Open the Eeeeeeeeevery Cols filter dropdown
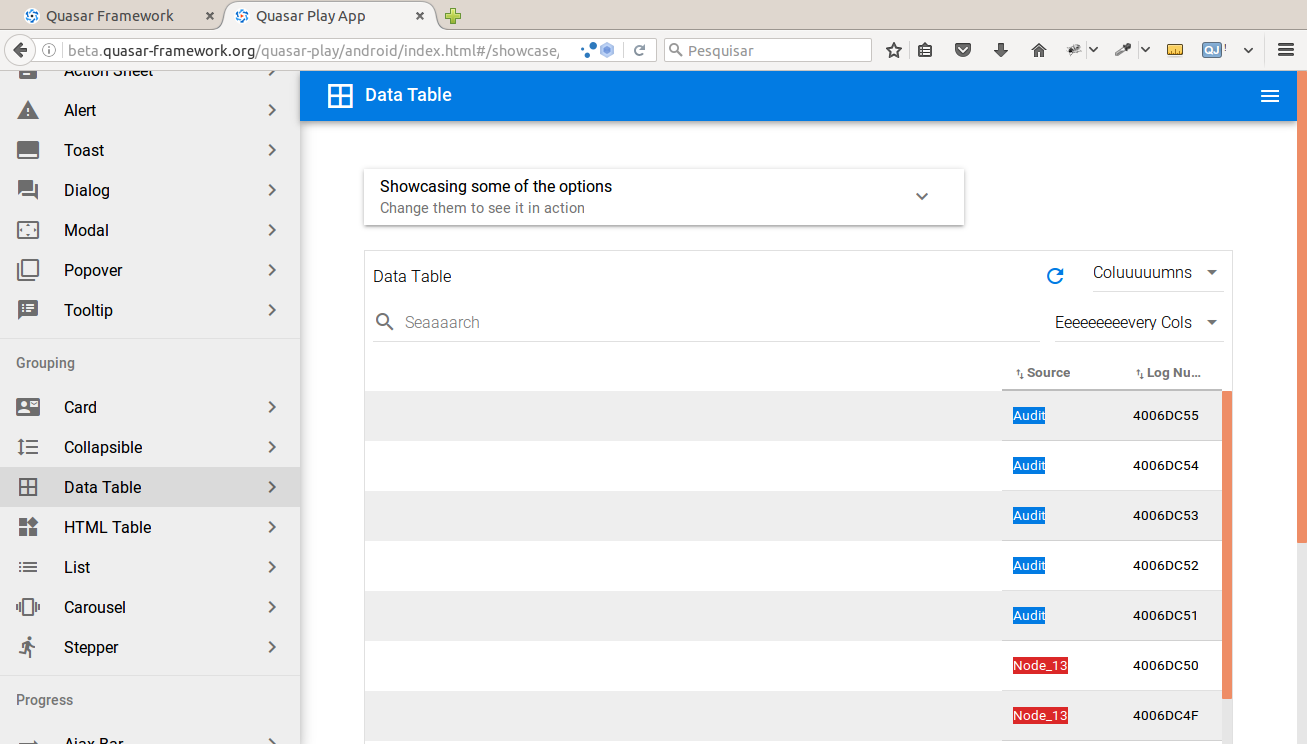1307x744 pixels. tap(1139, 322)
